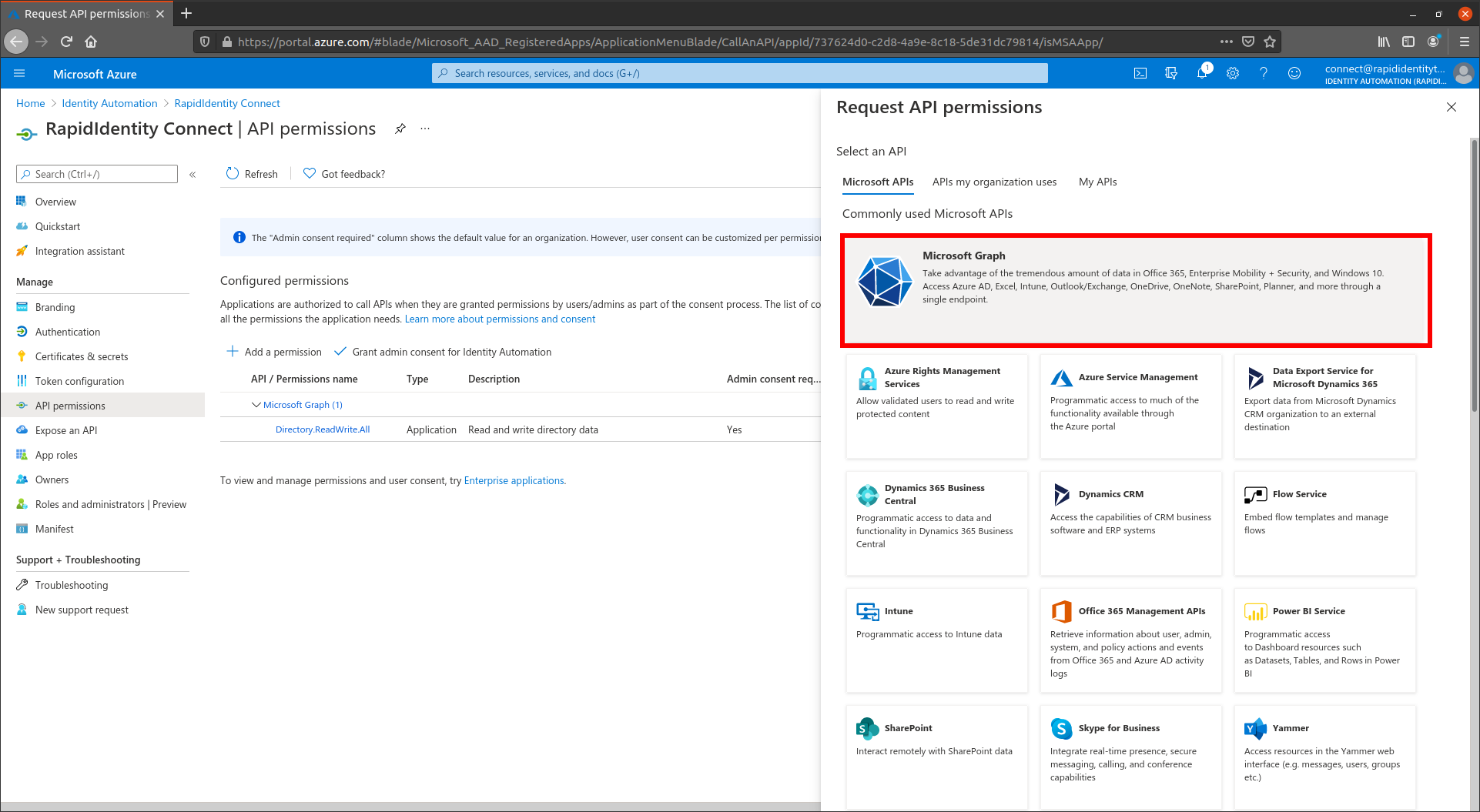Screen dimensions: 1480x812
Task: Open Directory.ReadWrite.All permission link
Action: click(323, 429)
